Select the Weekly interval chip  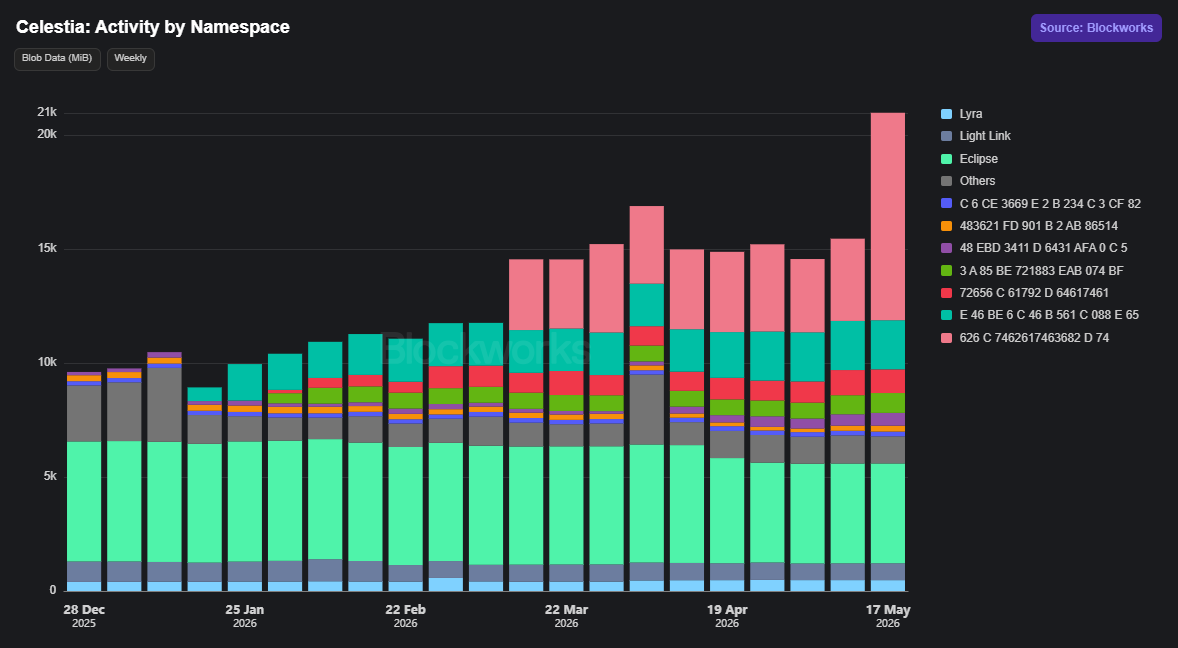pos(131,59)
